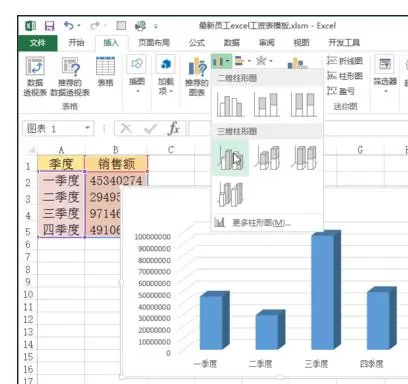This screenshot has width=408, height=384.
Task: Click the Name Box showing 图表 1
Action: [x=53, y=128]
